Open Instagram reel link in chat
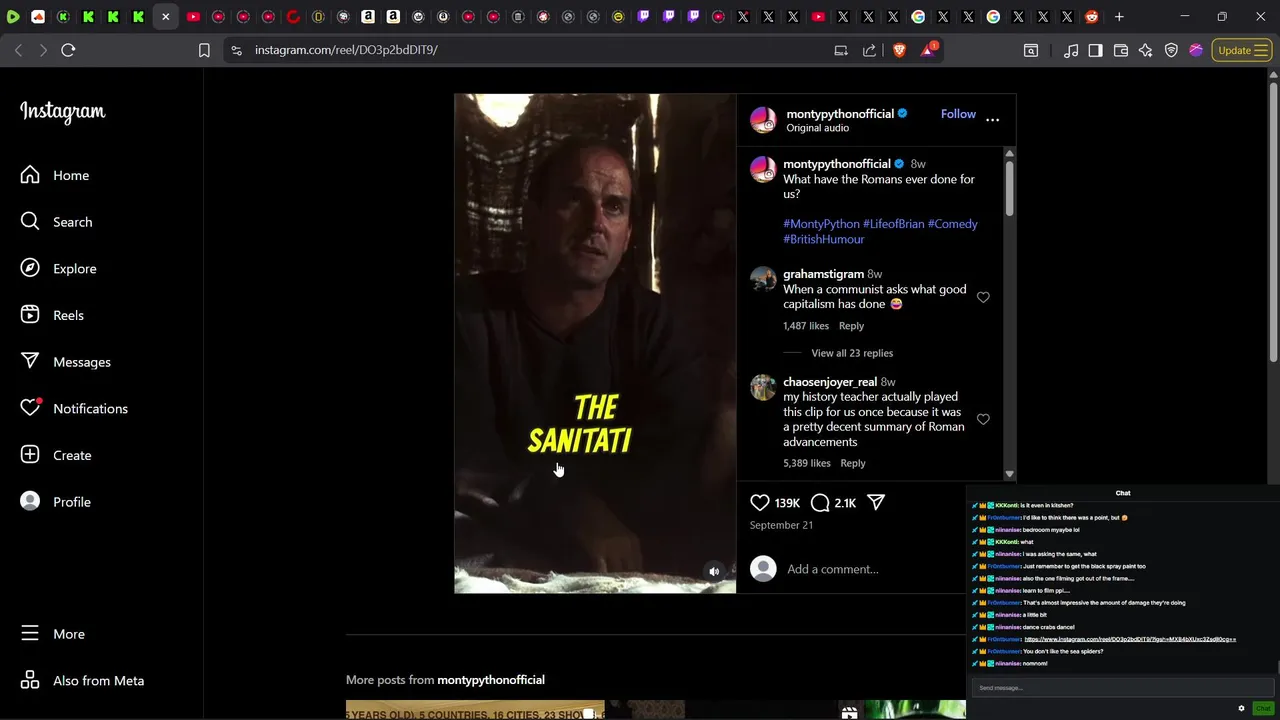Viewport: 1280px width, 720px height. click(1130, 639)
